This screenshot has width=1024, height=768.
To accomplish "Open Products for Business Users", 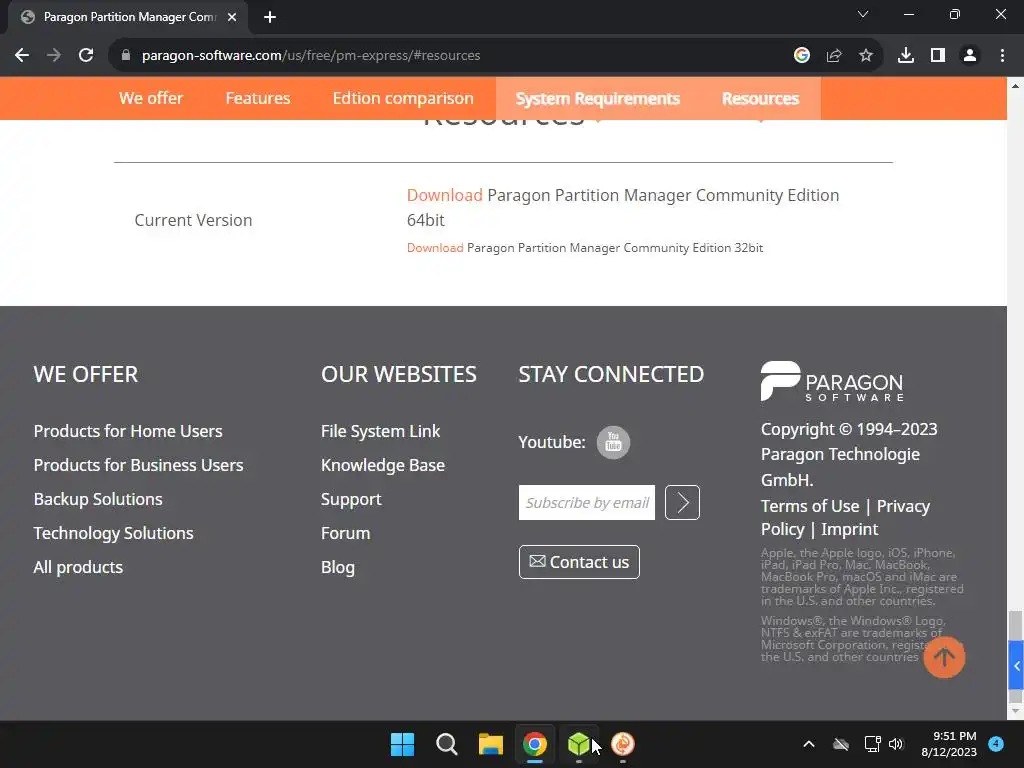I will [138, 465].
